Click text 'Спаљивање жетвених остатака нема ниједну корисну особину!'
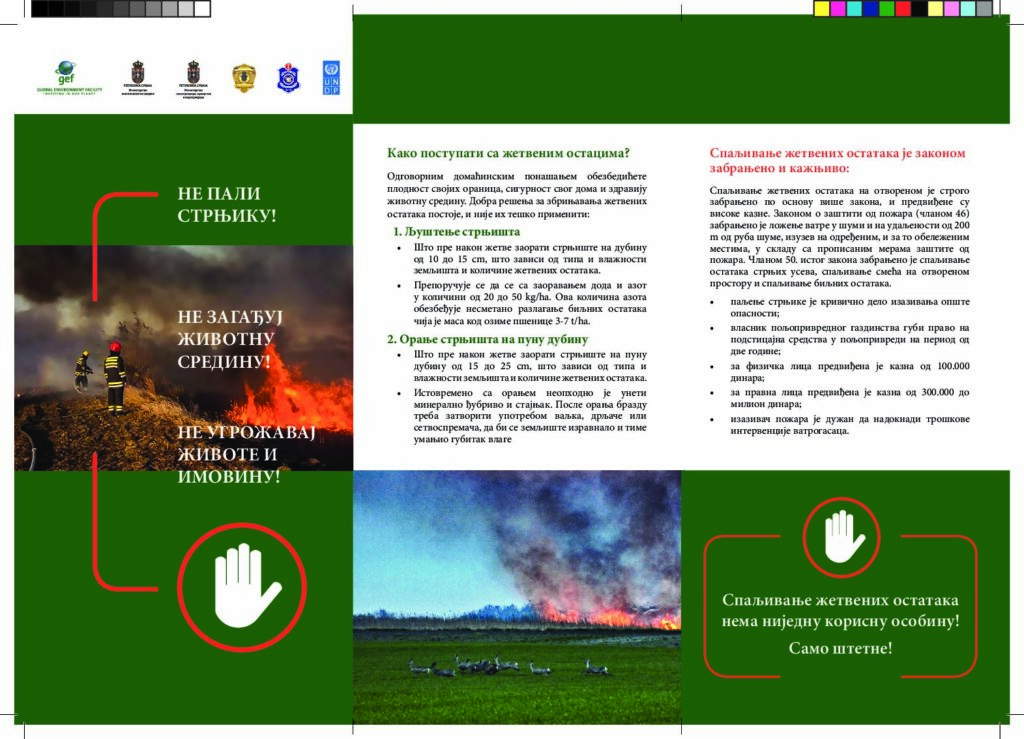Image resolution: width=1024 pixels, height=739 pixels. point(840,610)
